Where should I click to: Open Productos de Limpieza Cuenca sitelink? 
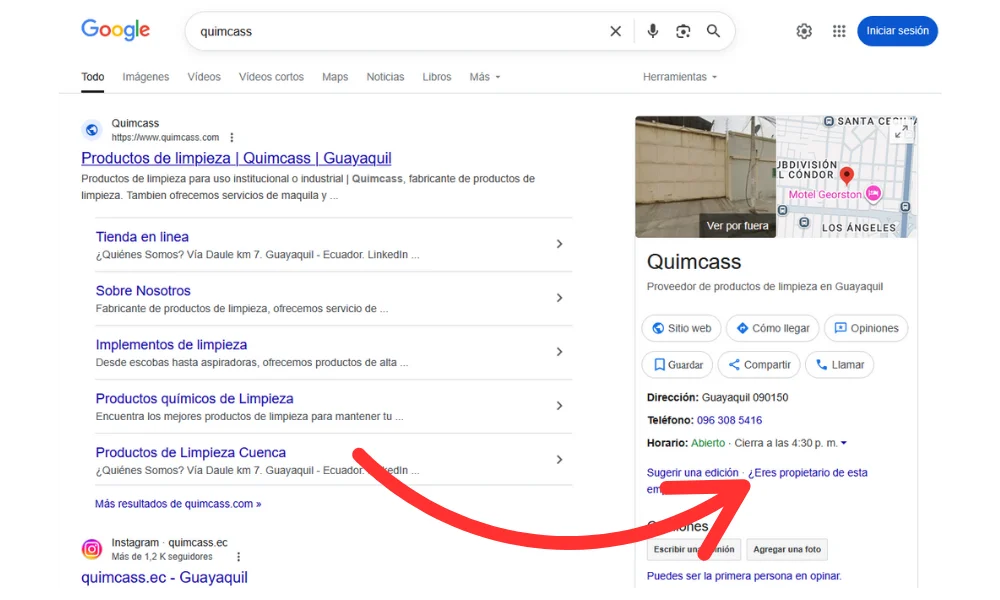pyautogui.click(x=191, y=452)
